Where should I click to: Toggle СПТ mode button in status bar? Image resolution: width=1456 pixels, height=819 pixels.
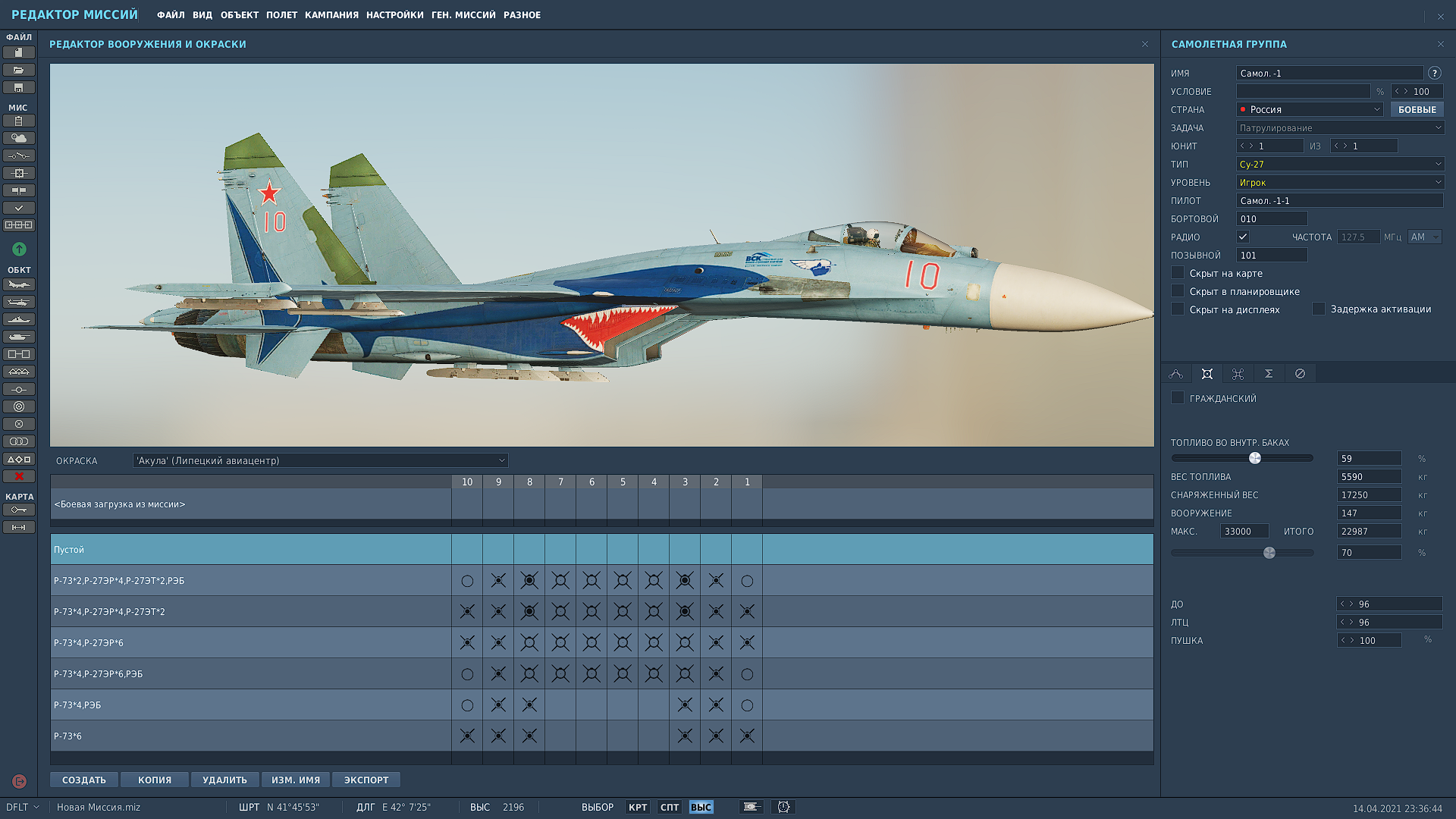pos(670,807)
